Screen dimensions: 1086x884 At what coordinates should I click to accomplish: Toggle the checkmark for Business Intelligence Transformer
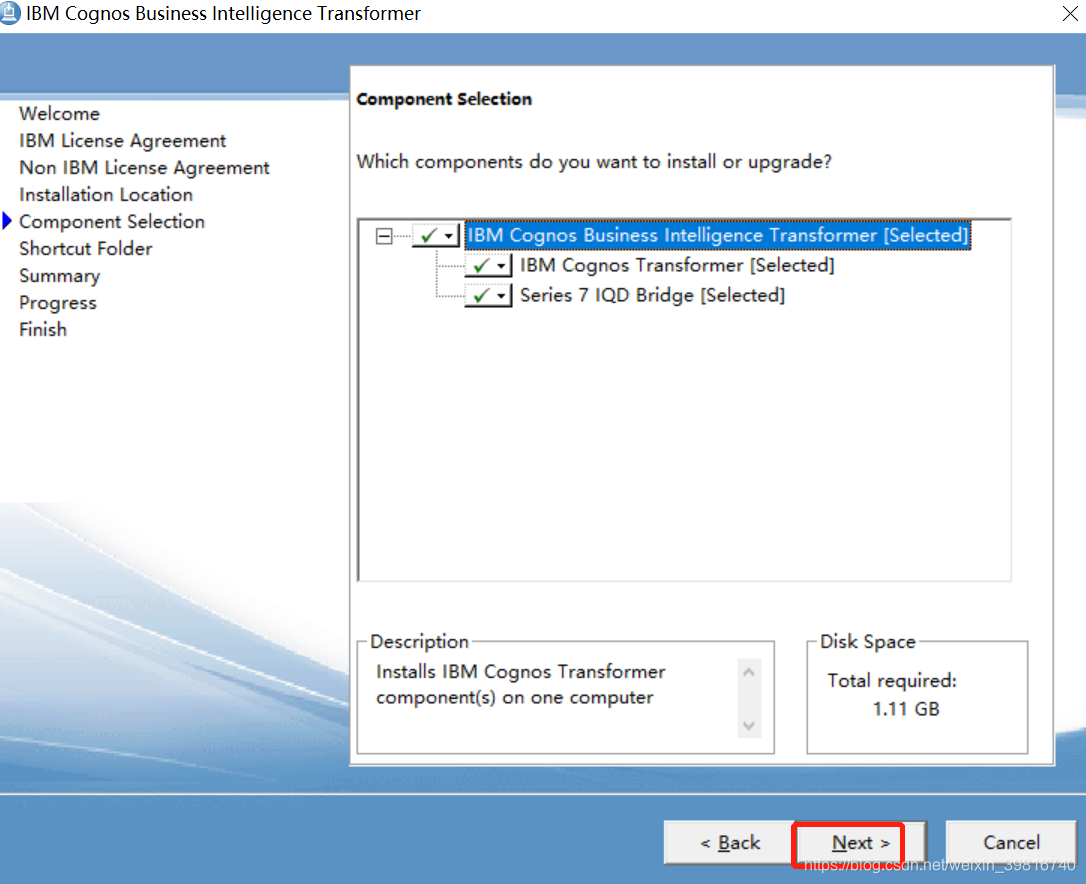coord(429,236)
